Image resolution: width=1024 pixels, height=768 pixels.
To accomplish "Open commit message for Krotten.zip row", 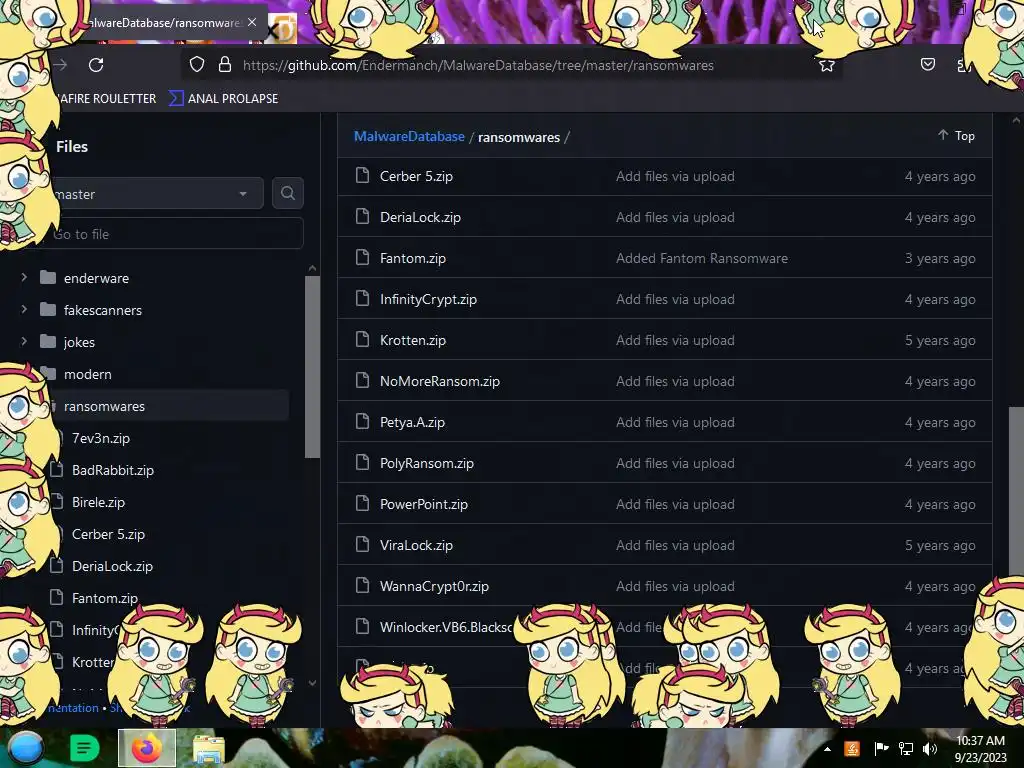I will point(675,340).
